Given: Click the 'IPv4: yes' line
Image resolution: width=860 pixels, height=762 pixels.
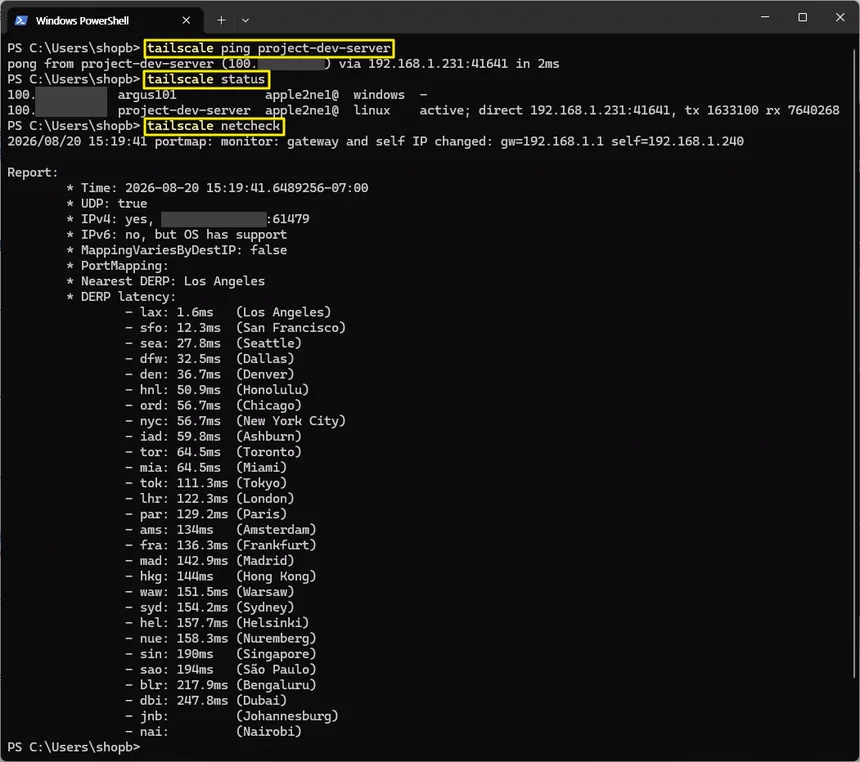Looking at the screenshot, I should coord(188,219).
